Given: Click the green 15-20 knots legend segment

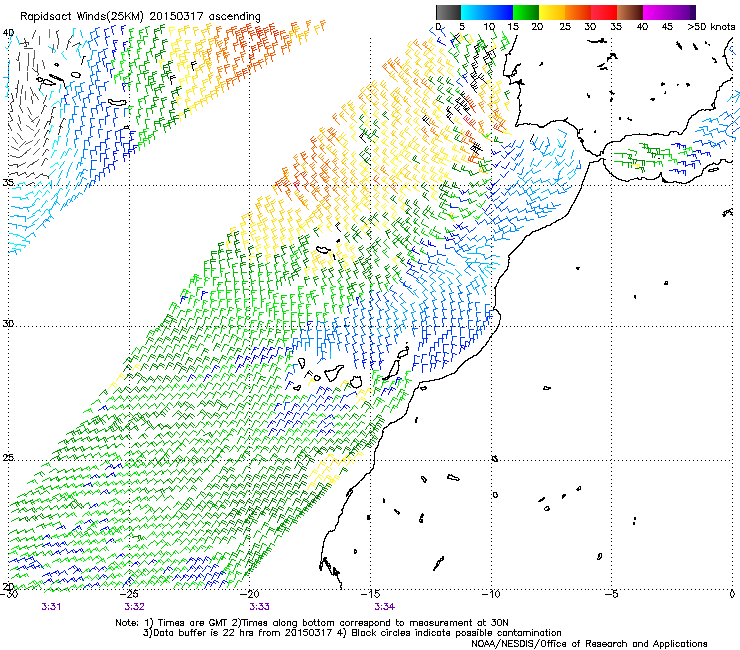Looking at the screenshot, I should pyautogui.click(x=526, y=12).
